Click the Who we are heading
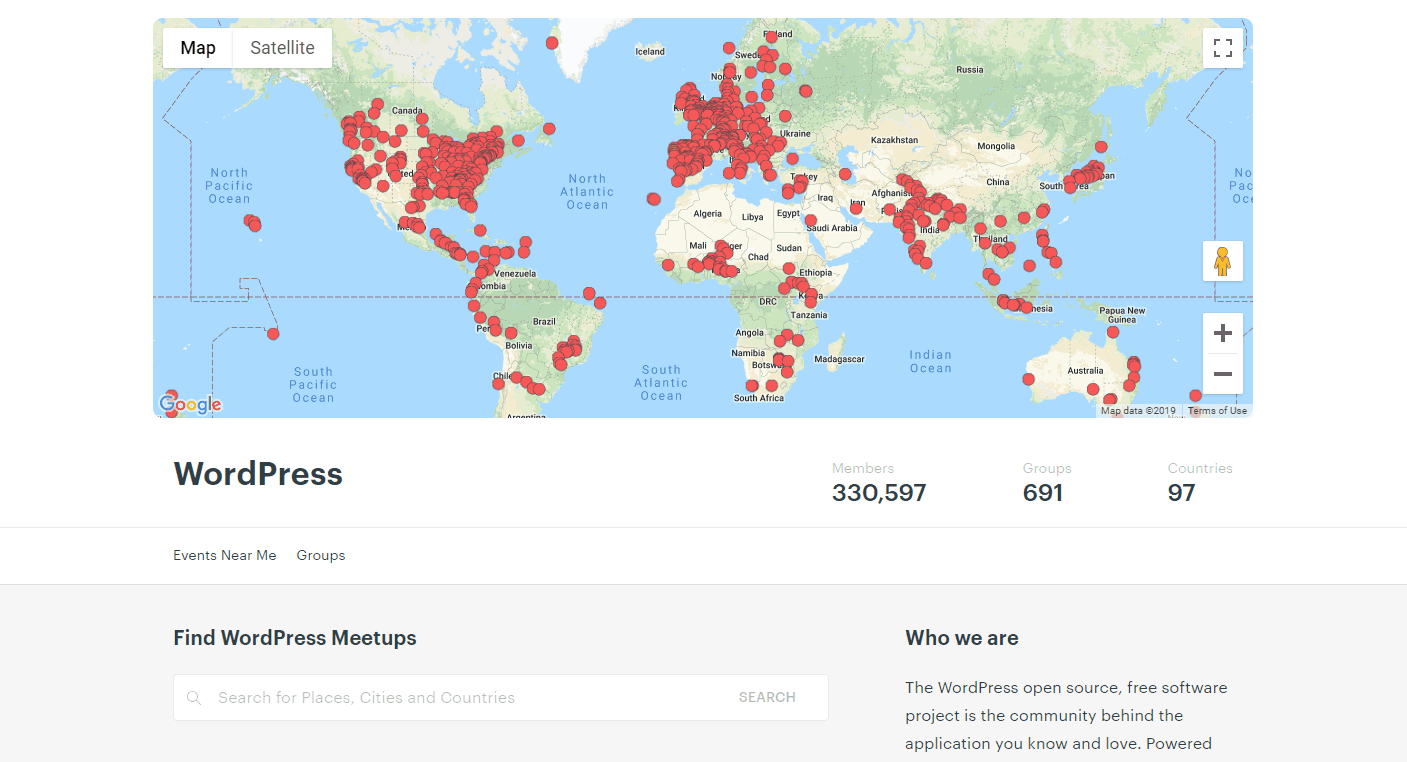This screenshot has height=762, width=1407. 962,638
